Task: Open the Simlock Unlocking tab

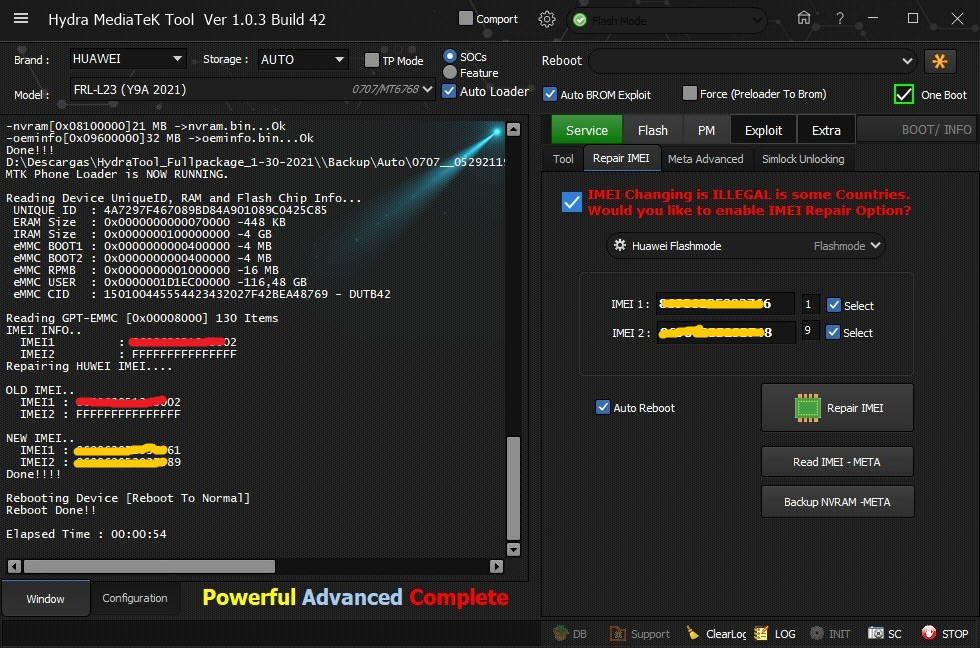Action: click(x=802, y=159)
